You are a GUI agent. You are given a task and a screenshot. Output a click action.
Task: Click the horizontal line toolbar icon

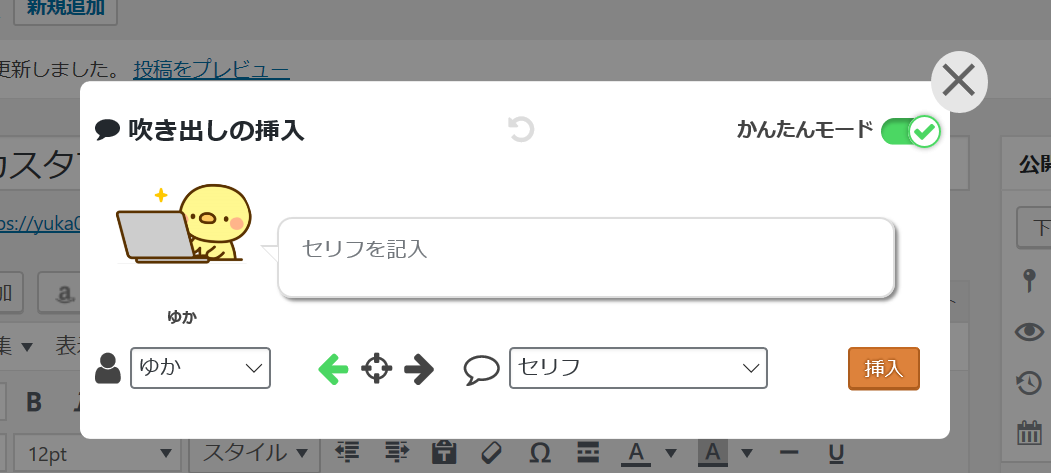pyautogui.click(x=790, y=454)
